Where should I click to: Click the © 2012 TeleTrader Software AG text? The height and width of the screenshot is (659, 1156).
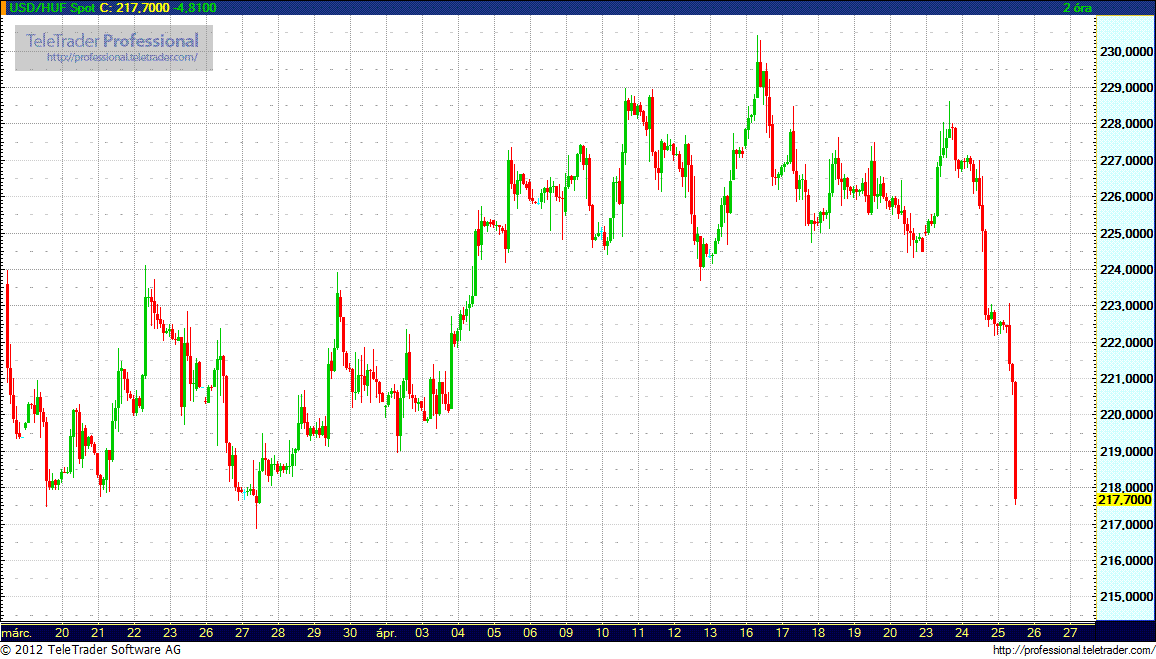pyautogui.click(x=91, y=650)
